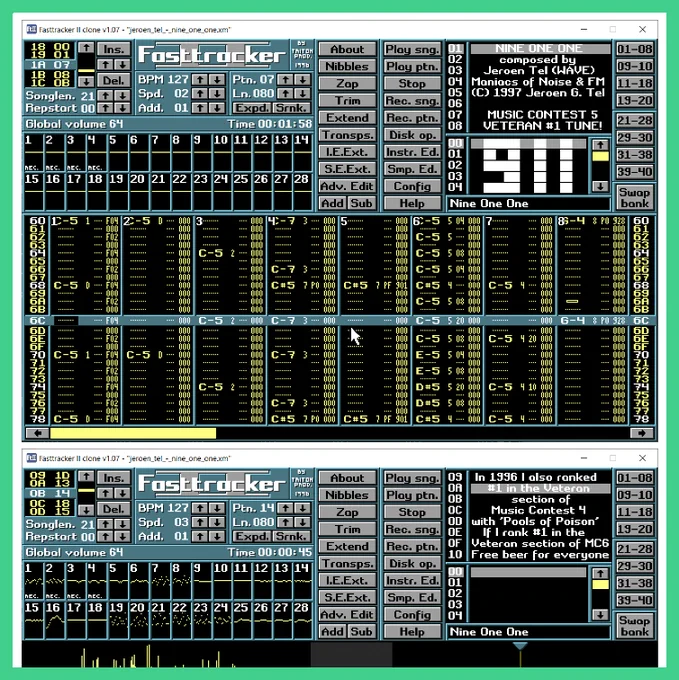Open Transps. in top window
679x680 pixels.
[347, 135]
